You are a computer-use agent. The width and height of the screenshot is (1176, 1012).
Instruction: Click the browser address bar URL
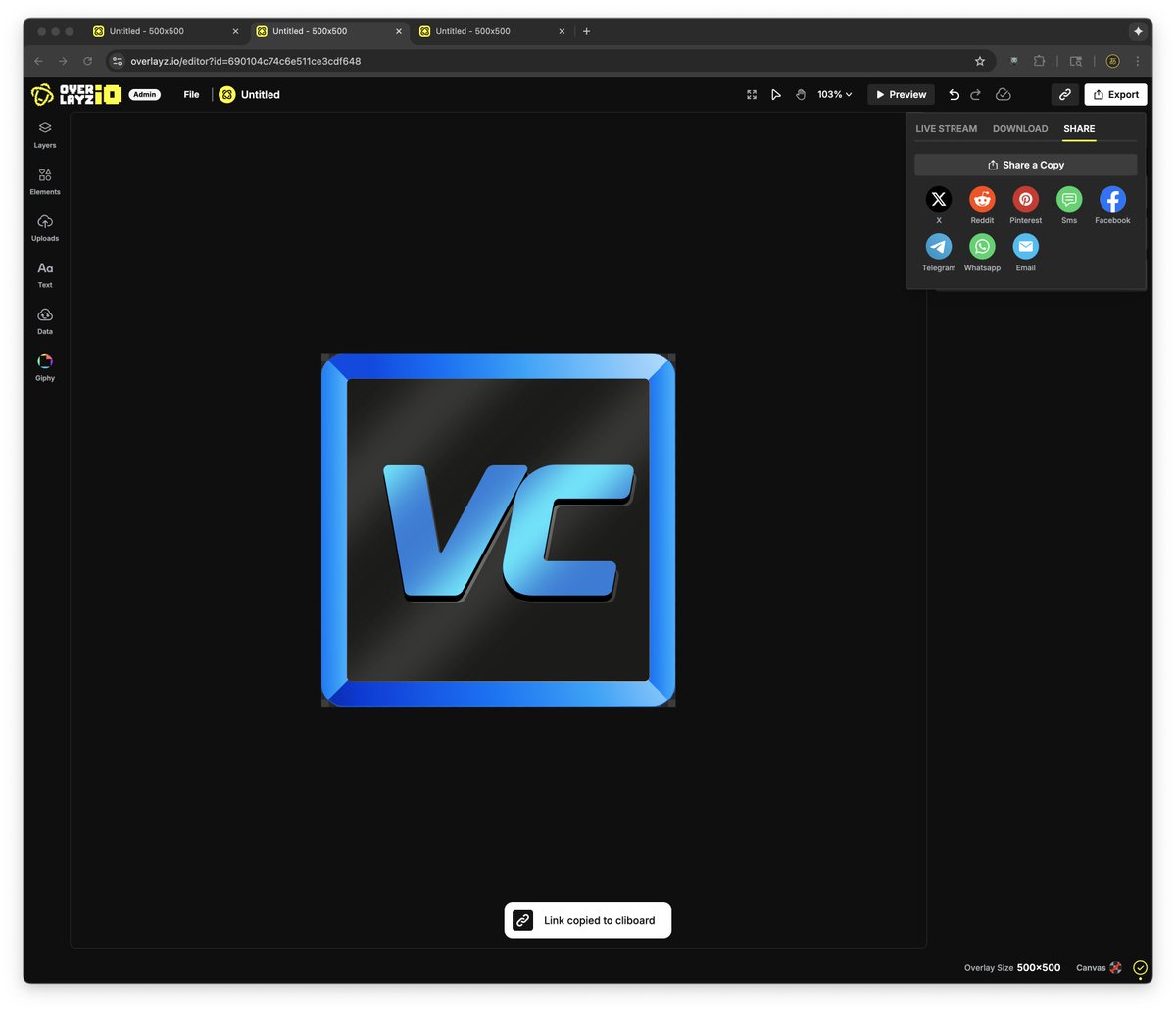click(x=246, y=61)
